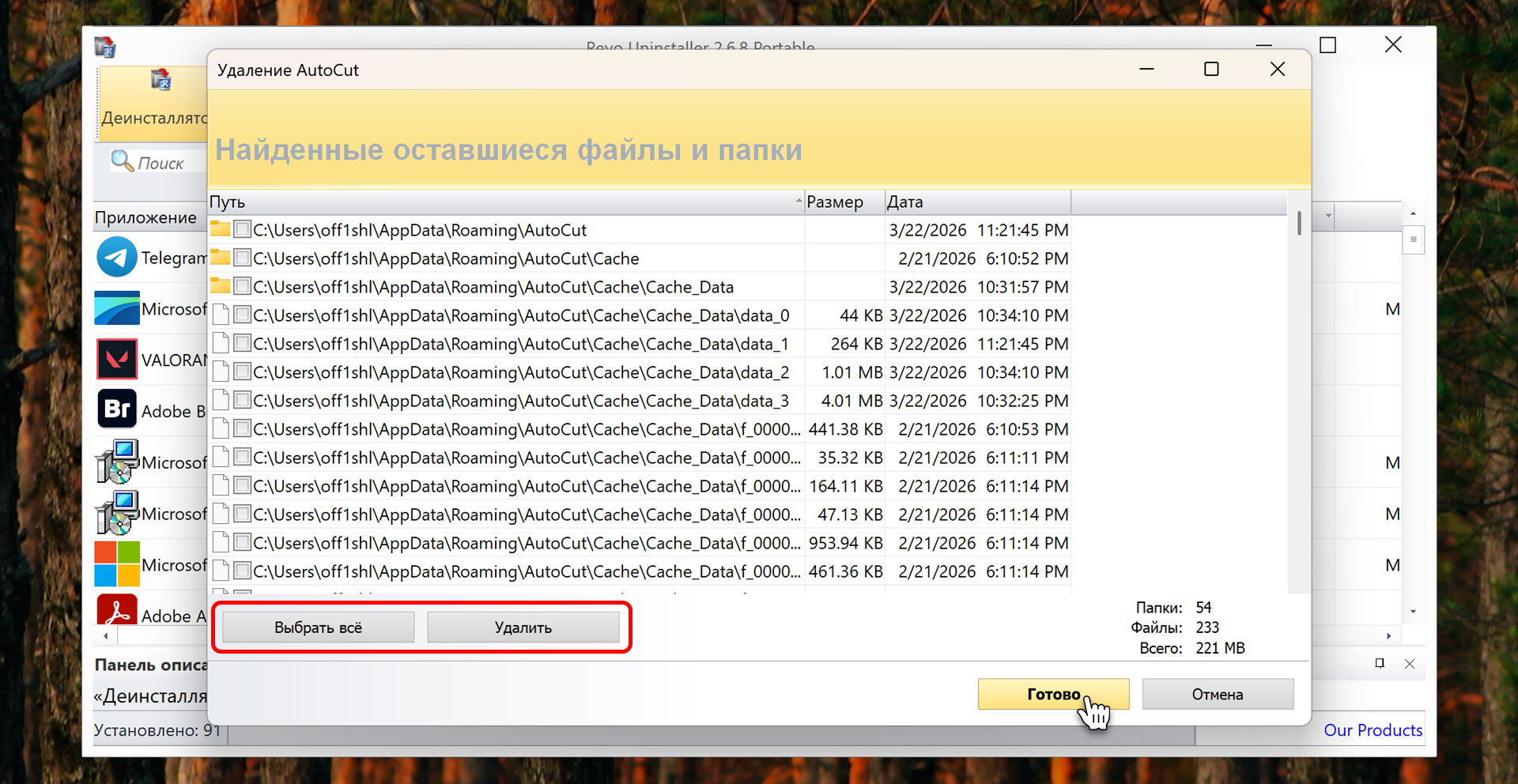Sort list by the Размер column header
1518x784 pixels.
(x=843, y=202)
